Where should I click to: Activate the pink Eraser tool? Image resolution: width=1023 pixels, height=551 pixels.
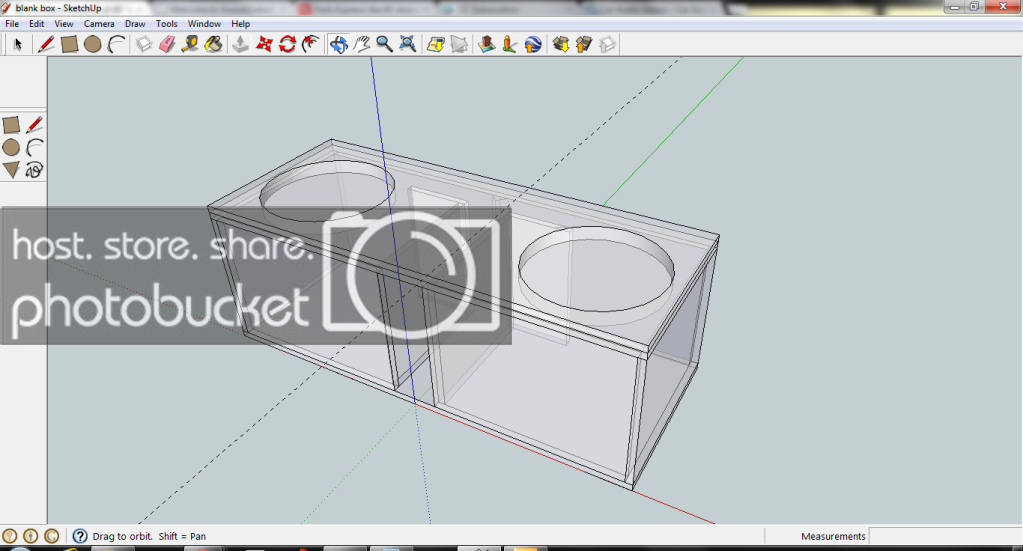[x=167, y=44]
